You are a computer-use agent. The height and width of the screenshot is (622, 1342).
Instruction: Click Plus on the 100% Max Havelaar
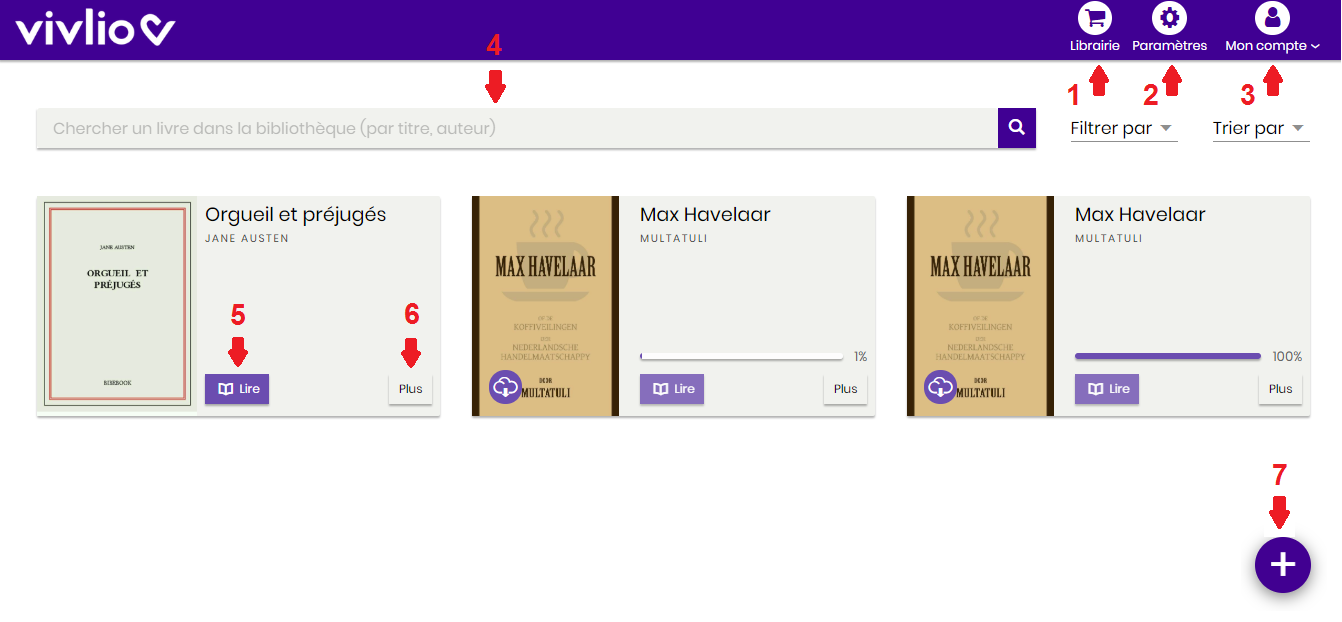coord(1281,389)
